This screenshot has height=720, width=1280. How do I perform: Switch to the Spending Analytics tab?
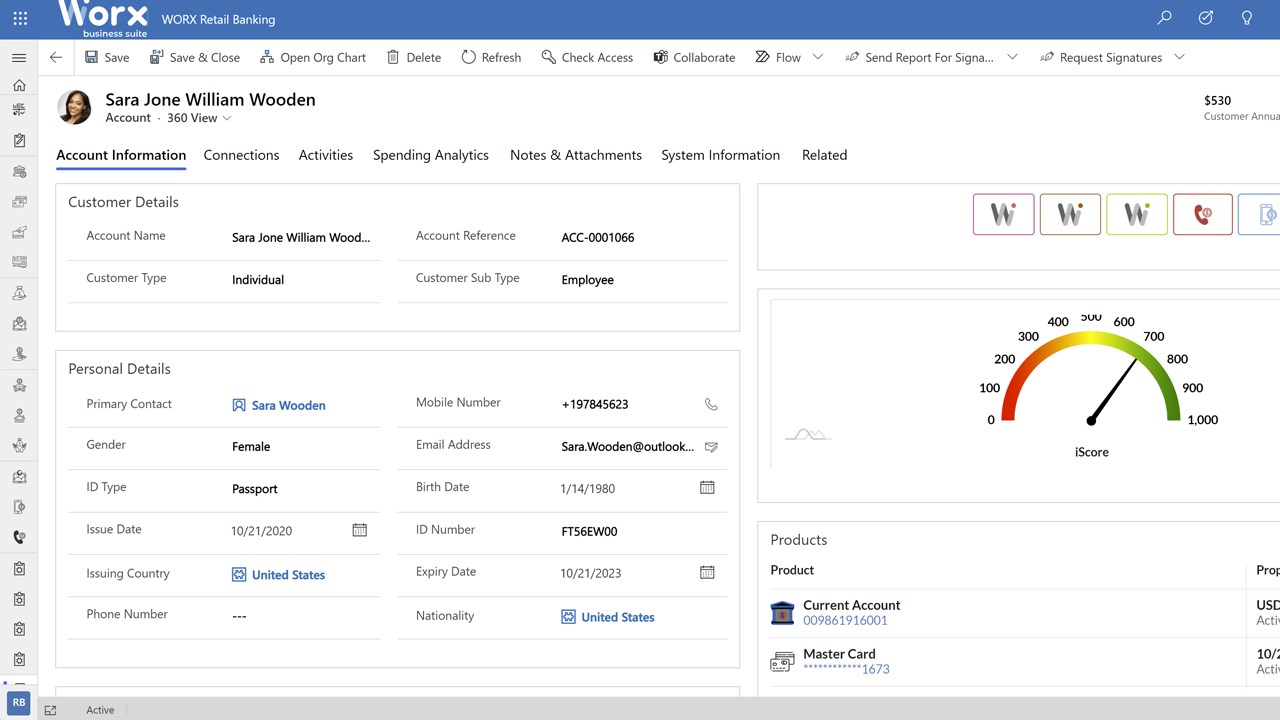pos(431,155)
